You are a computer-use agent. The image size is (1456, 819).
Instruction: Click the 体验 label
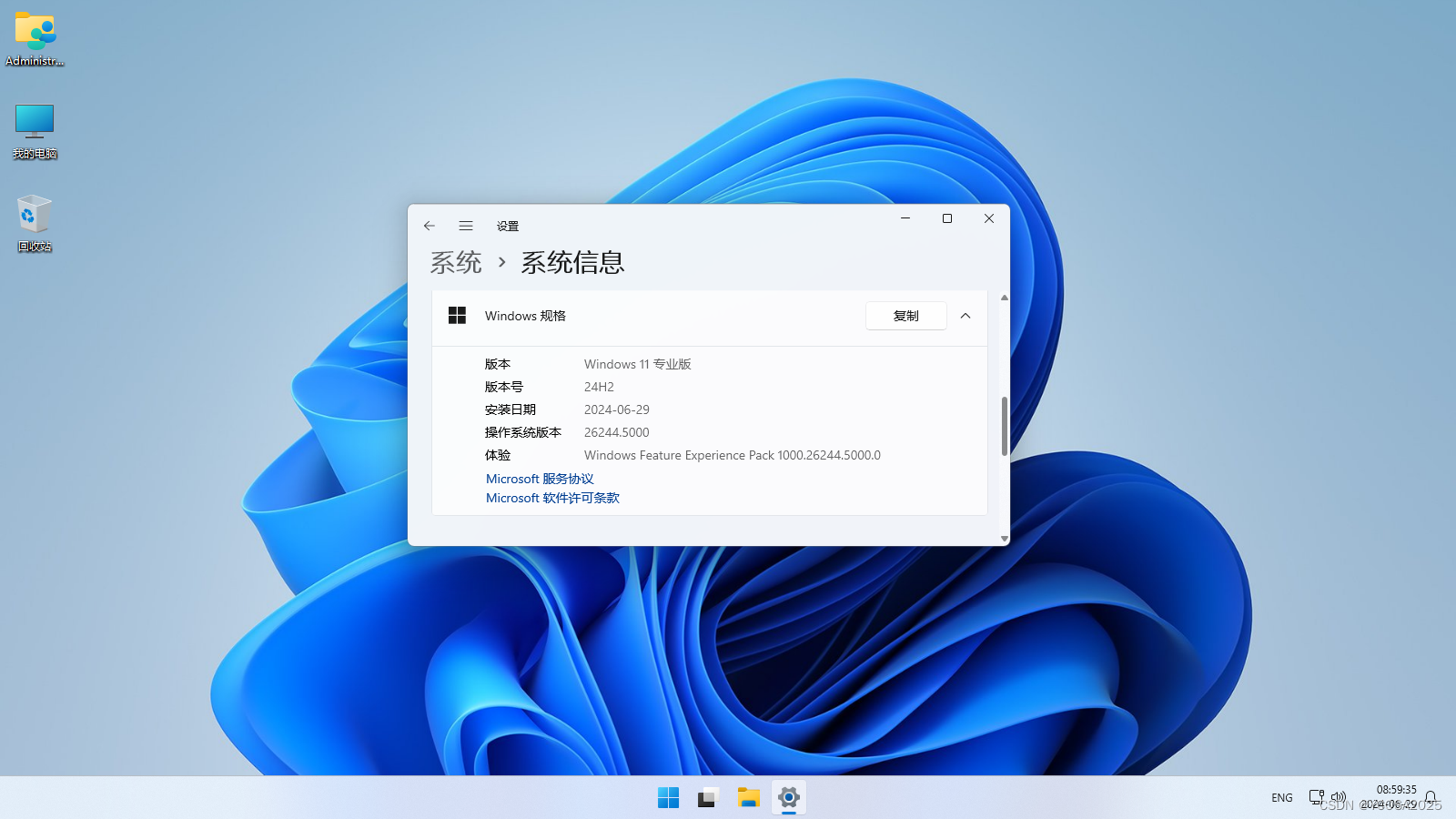click(498, 455)
